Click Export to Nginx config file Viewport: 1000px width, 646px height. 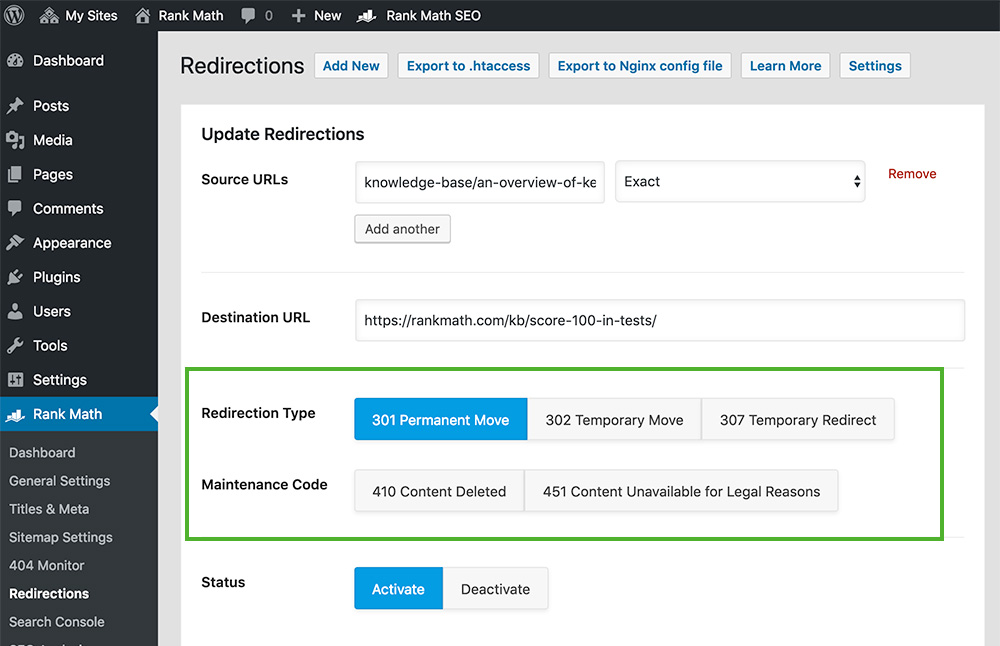coord(640,66)
